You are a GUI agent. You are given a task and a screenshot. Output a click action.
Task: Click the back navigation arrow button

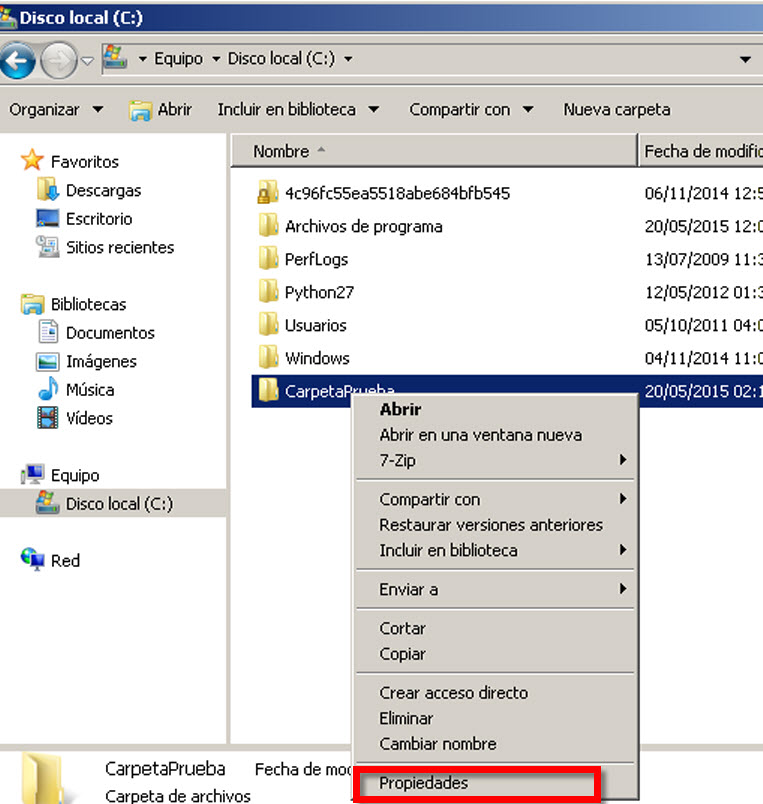[x=18, y=60]
